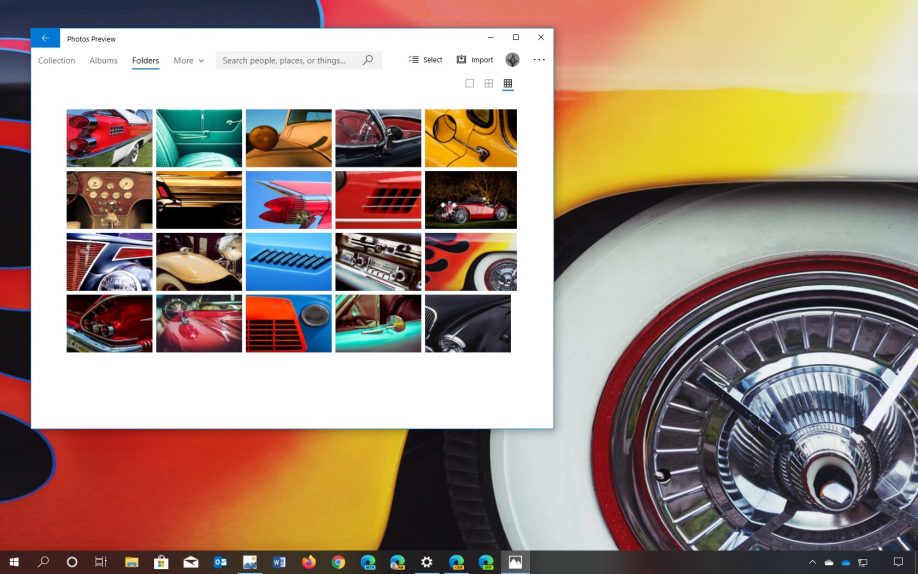Open the cream vintage fender photo

click(x=199, y=262)
